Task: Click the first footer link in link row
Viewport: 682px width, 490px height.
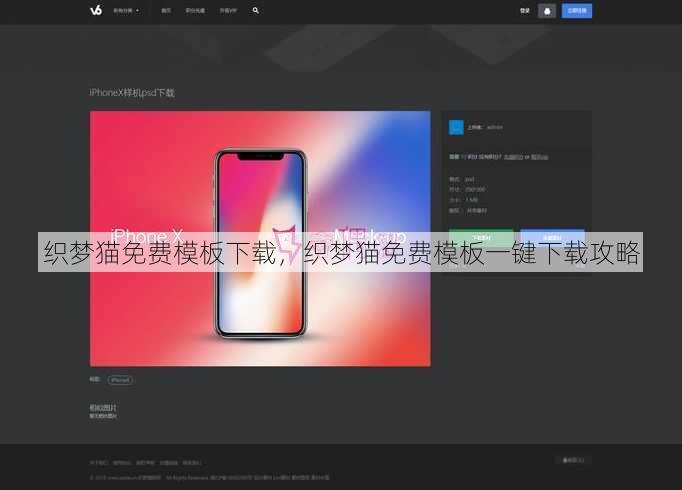Action: tap(99, 463)
